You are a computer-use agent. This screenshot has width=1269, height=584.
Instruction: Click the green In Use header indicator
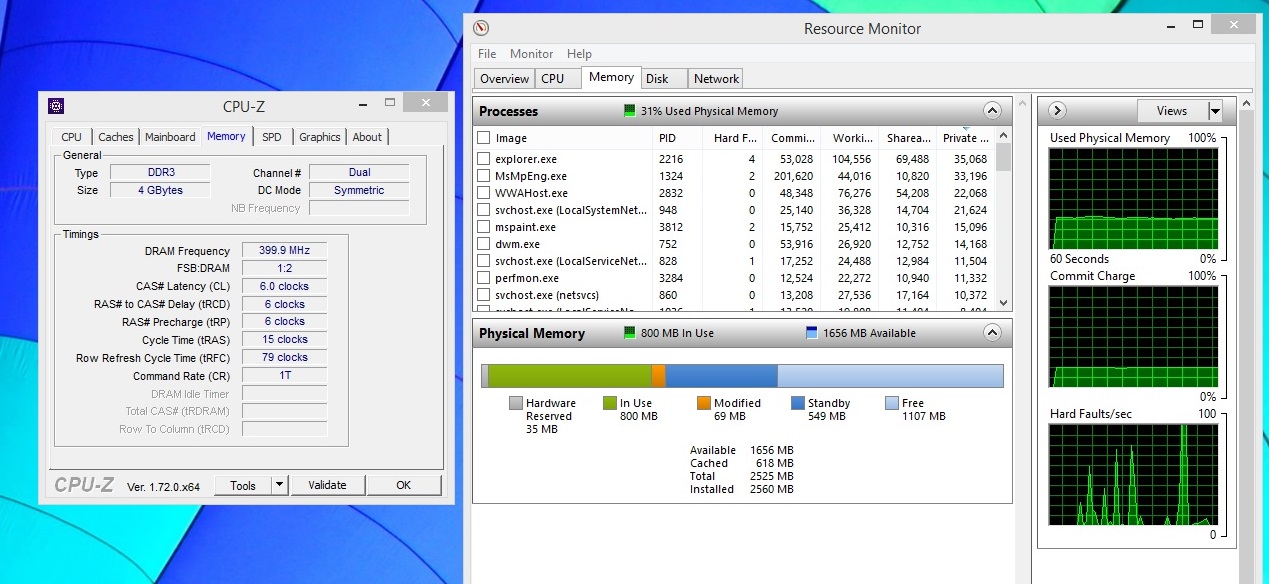point(629,333)
